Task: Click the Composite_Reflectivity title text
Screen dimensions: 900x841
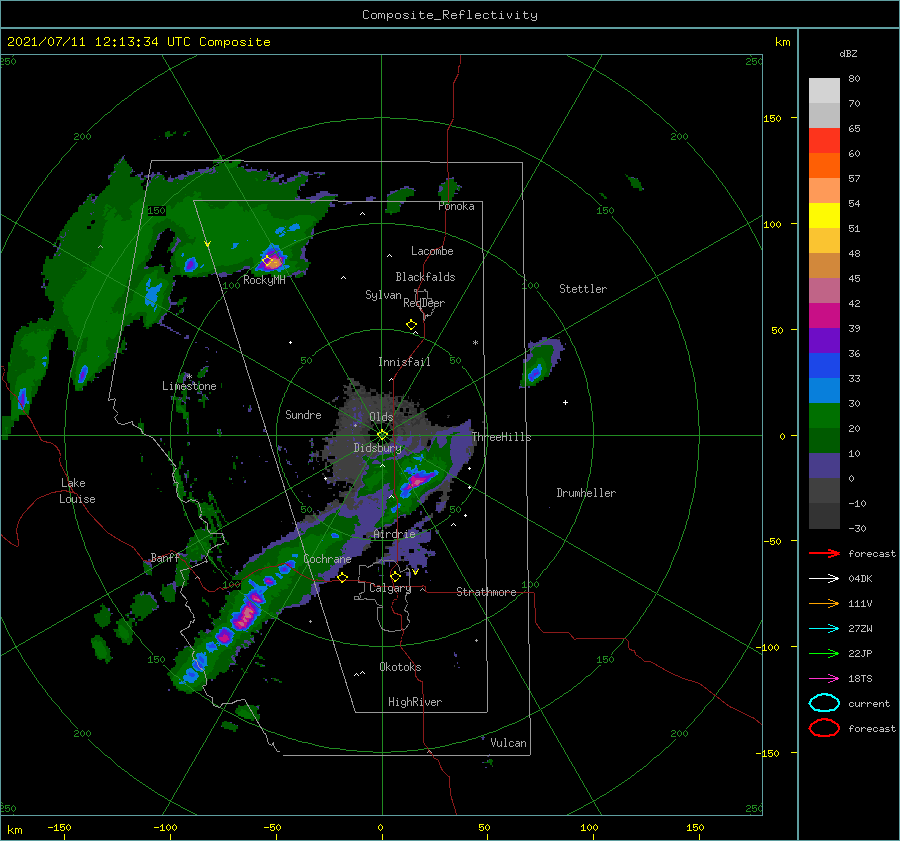Action: (450, 15)
